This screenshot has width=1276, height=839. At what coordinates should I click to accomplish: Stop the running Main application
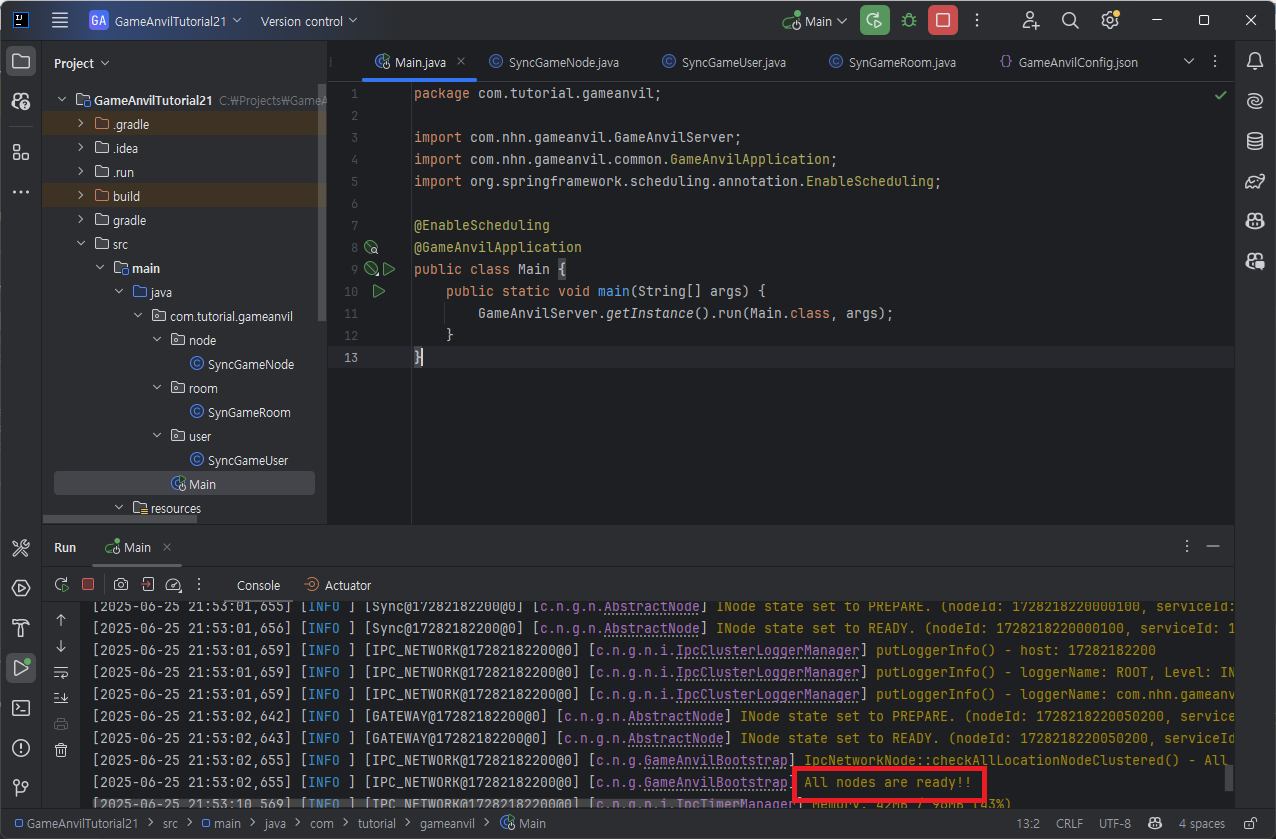click(x=942, y=21)
